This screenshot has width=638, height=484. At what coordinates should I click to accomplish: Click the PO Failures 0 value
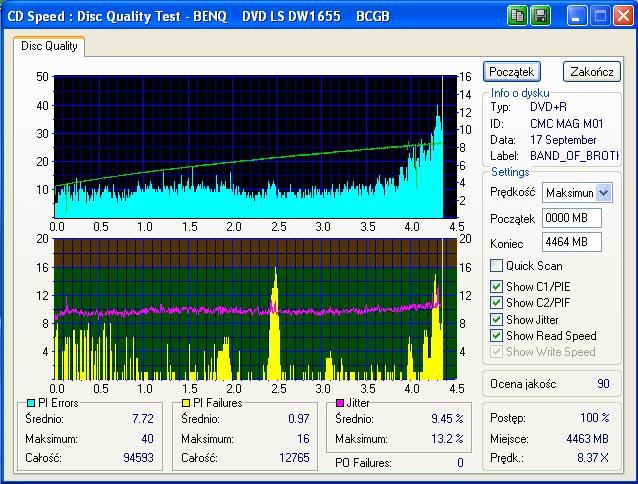pos(460,462)
